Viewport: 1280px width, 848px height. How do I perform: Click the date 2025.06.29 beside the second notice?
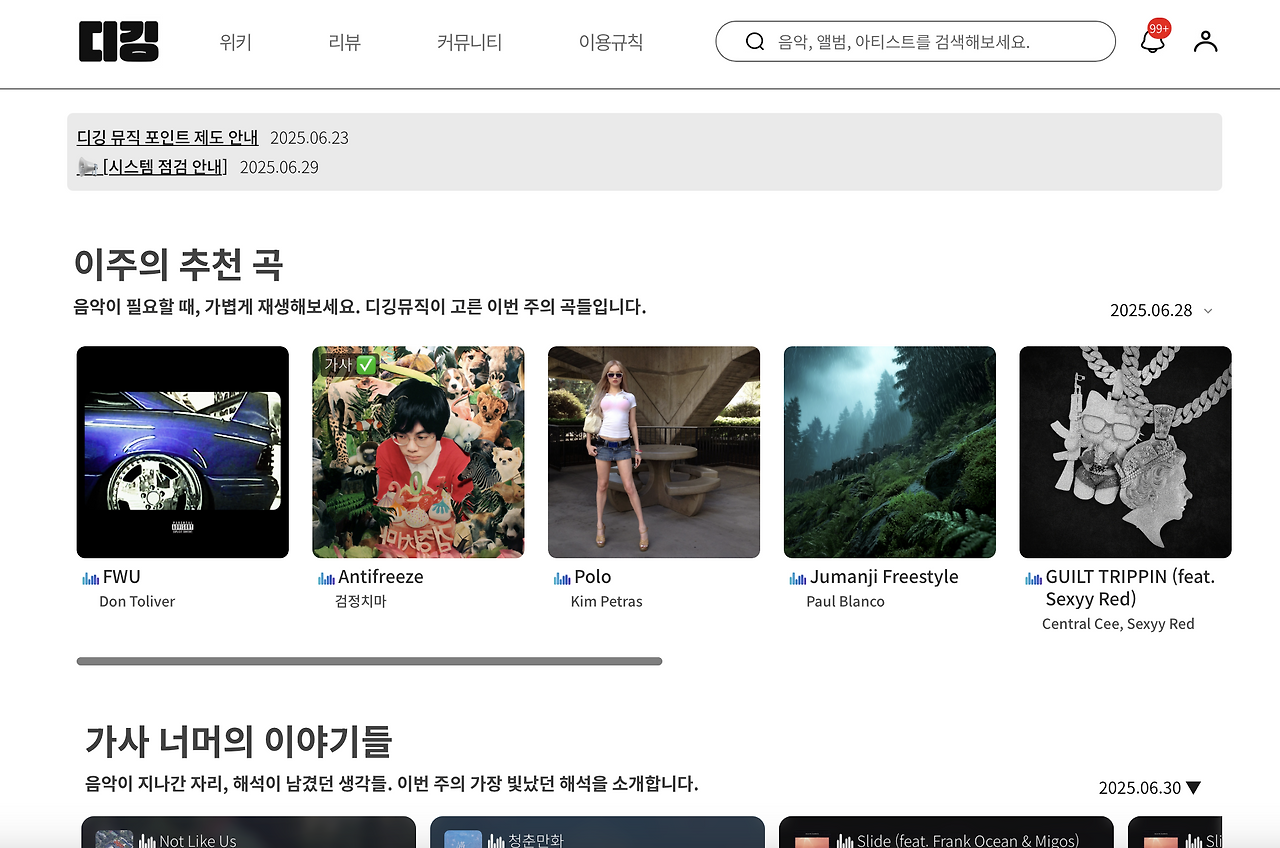[x=279, y=167]
